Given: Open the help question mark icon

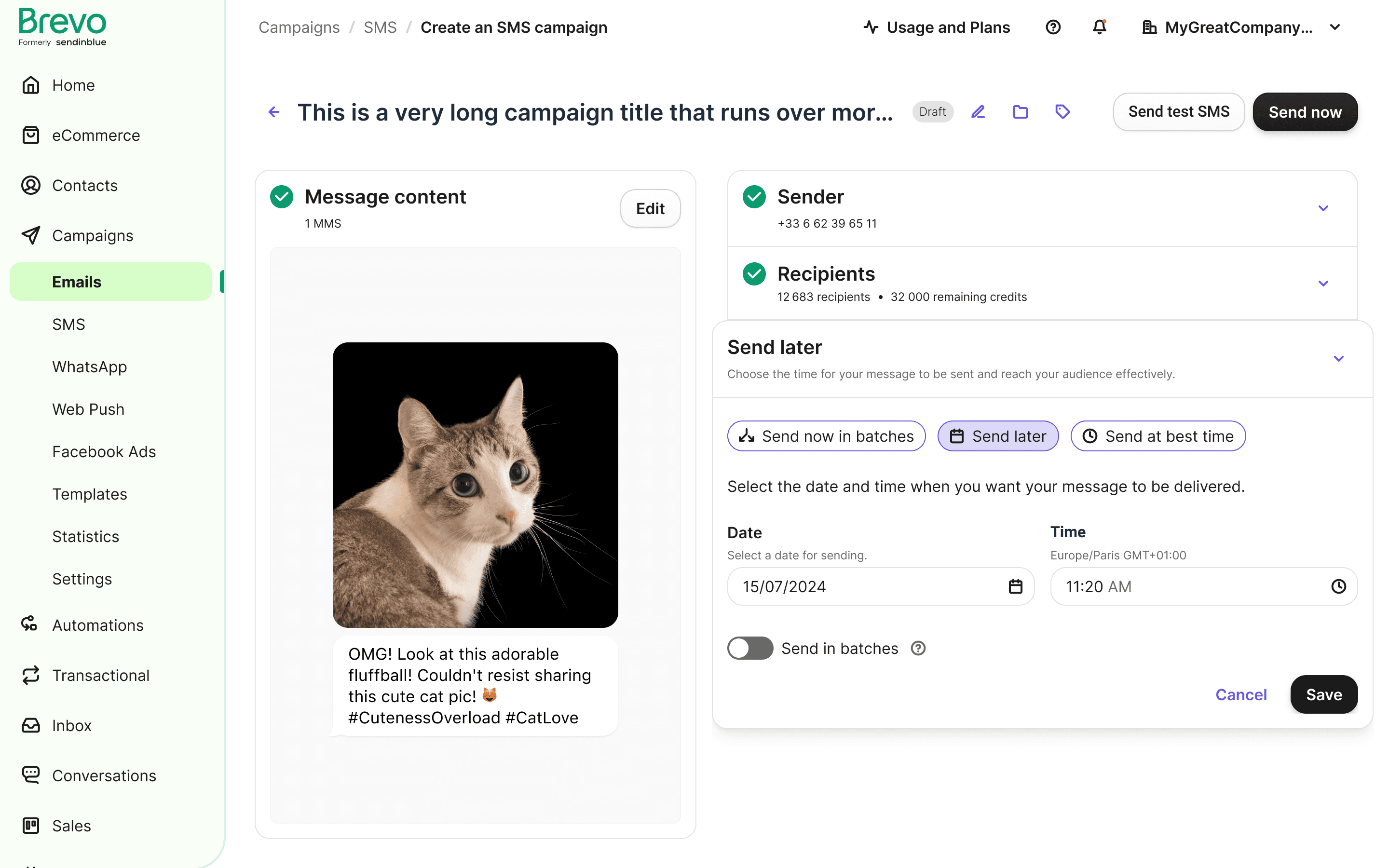Looking at the screenshot, I should (x=1053, y=27).
